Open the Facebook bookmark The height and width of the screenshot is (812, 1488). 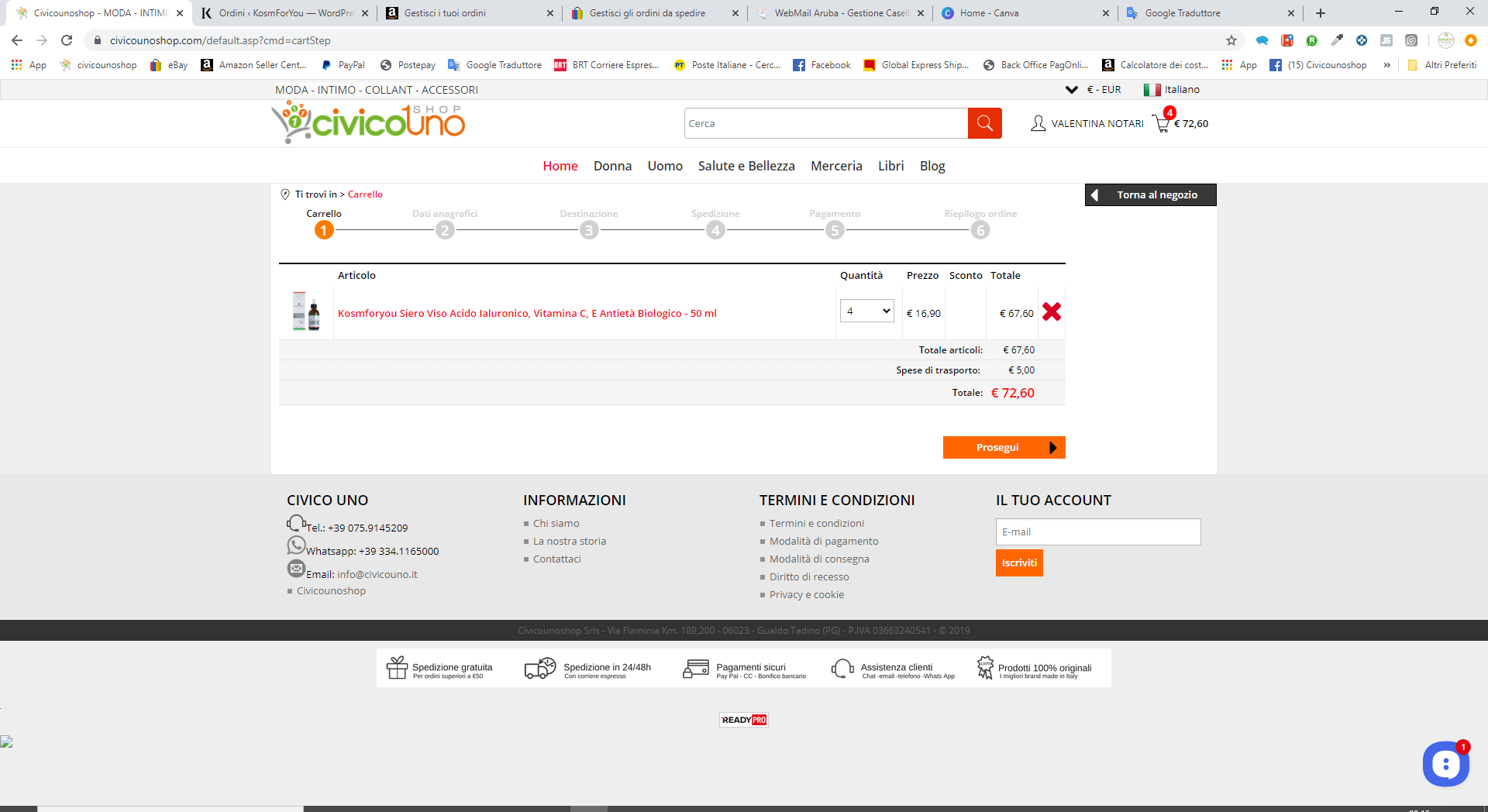(x=821, y=65)
